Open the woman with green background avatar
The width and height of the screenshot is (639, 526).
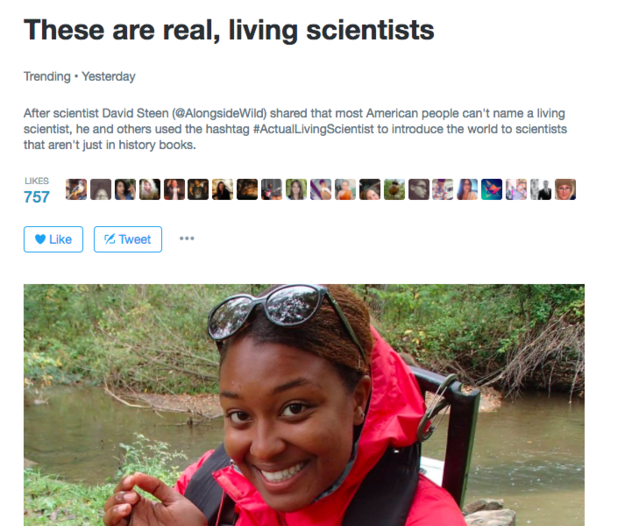(296, 189)
